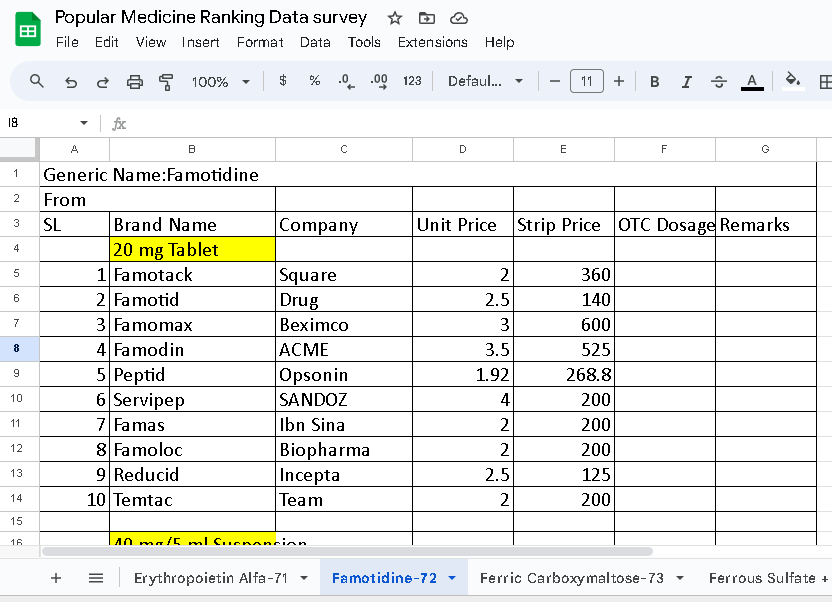This screenshot has width=832, height=602.
Task: Open the zoom 100% dropdown
Action: 221,82
